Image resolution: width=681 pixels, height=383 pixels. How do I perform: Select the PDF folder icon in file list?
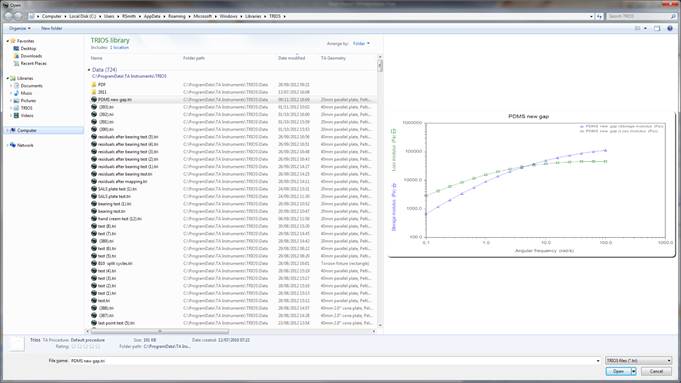coord(94,85)
